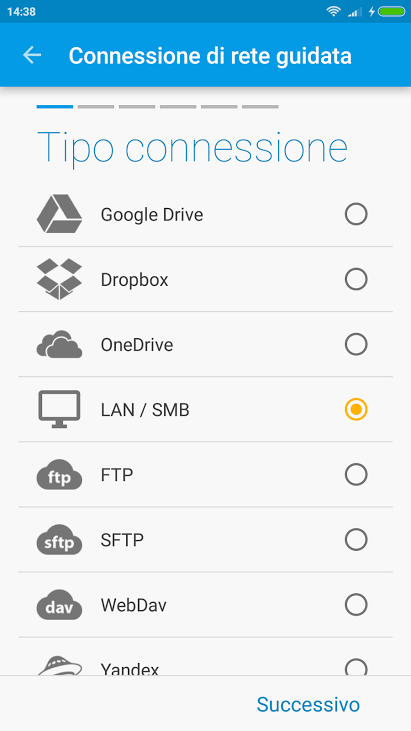Tap the Yandex list entry label
Image resolution: width=411 pixels, height=731 pixels.
coord(130,669)
